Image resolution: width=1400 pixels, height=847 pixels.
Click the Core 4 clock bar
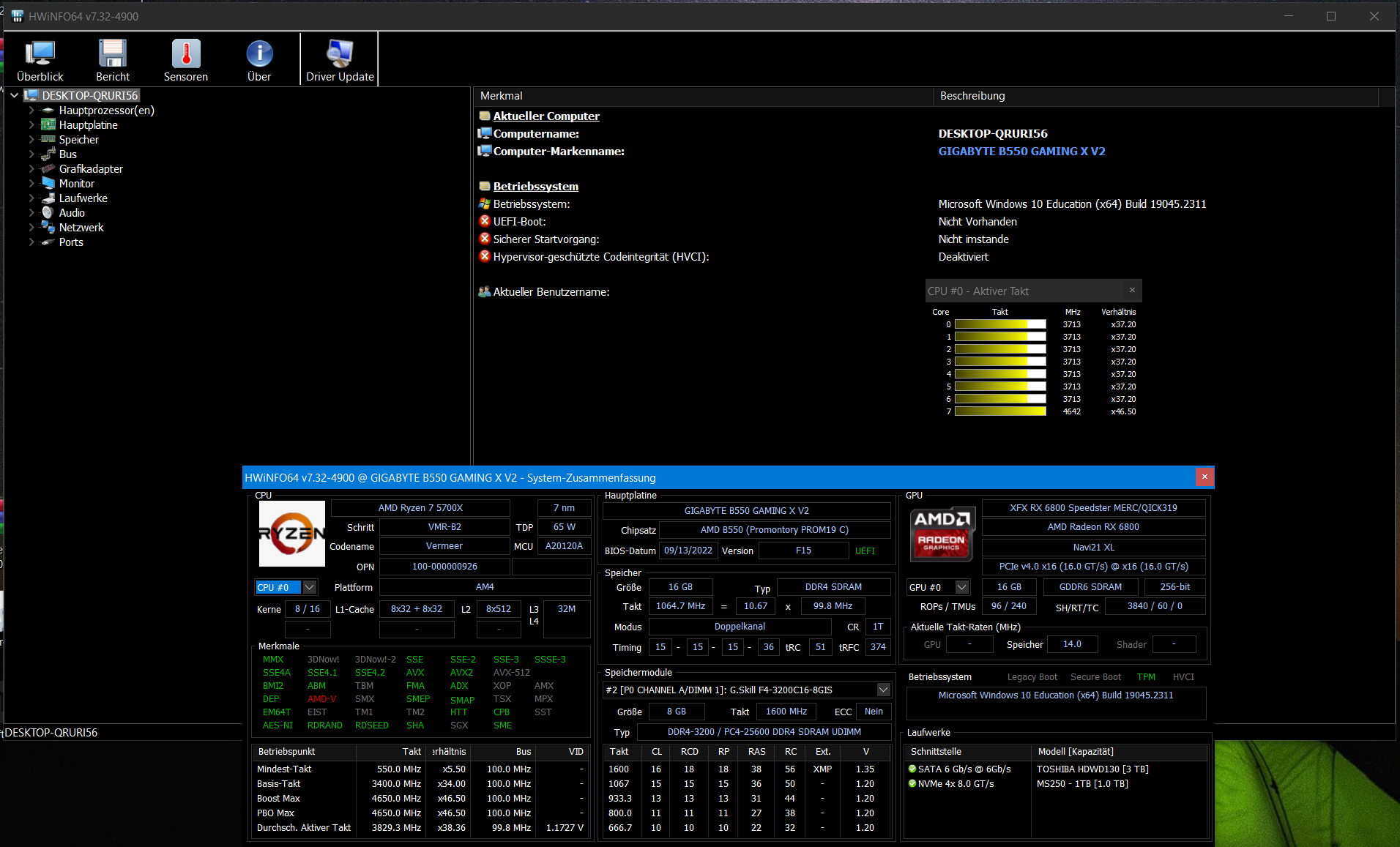coord(1000,374)
